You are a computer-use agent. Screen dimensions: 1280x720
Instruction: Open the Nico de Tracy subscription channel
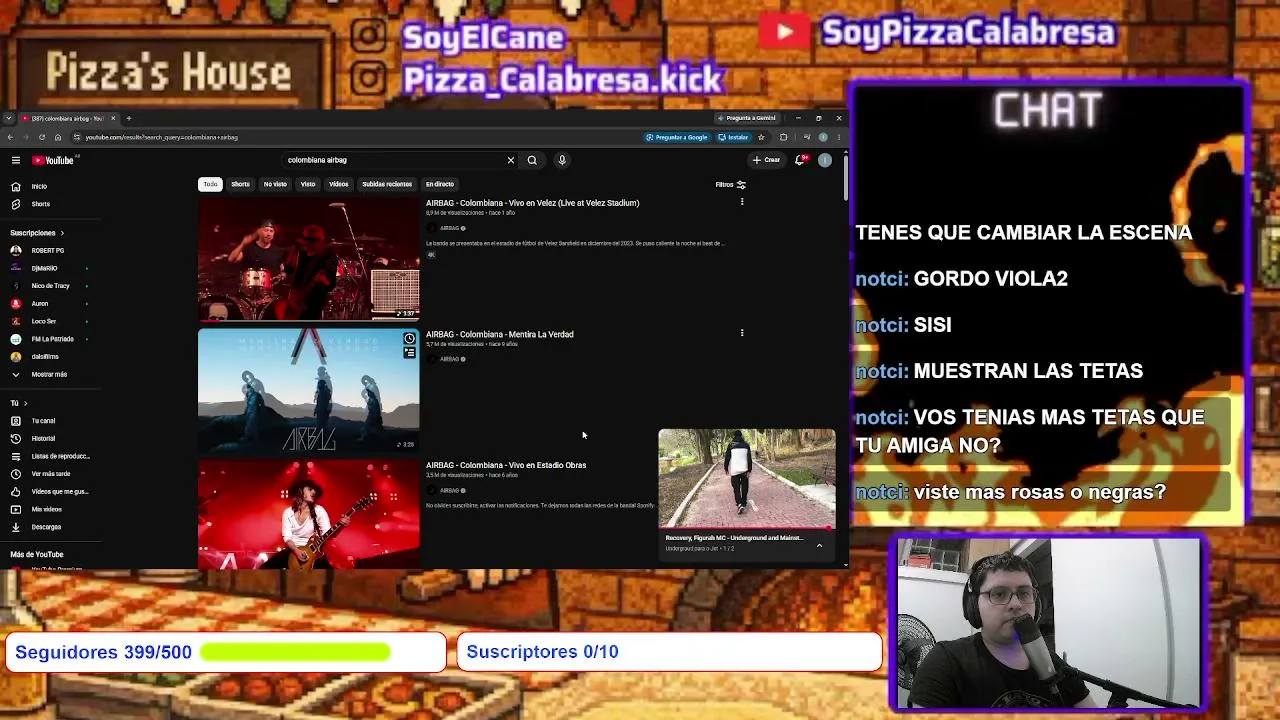pos(50,286)
